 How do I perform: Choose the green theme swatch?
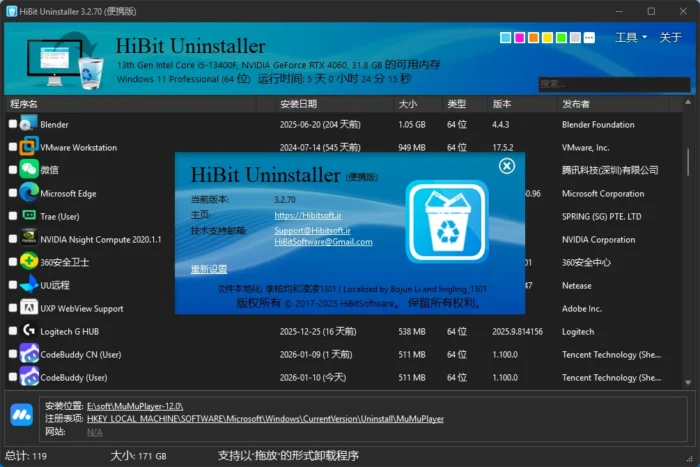[x=561, y=38]
